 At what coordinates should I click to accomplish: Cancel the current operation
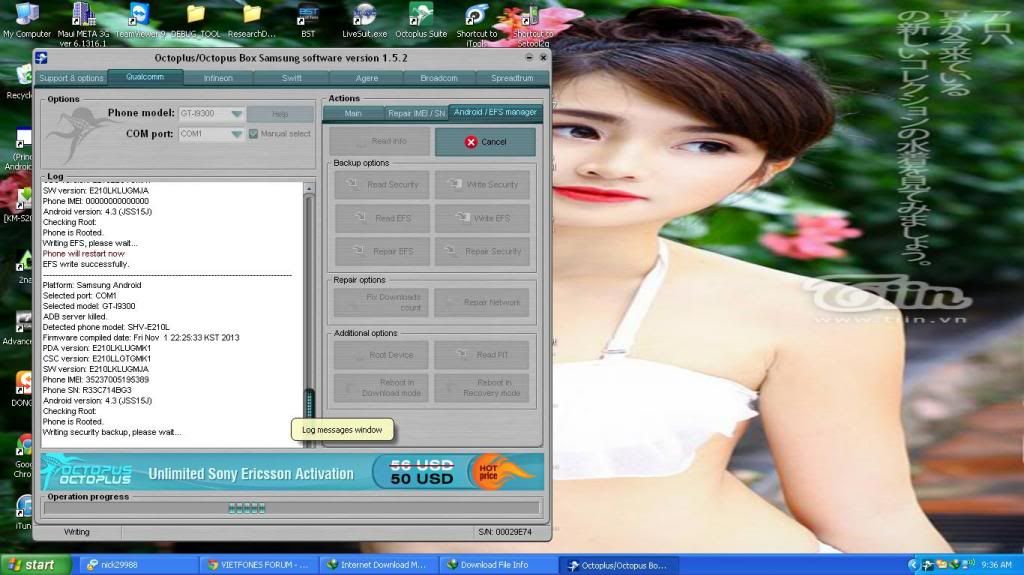point(485,142)
